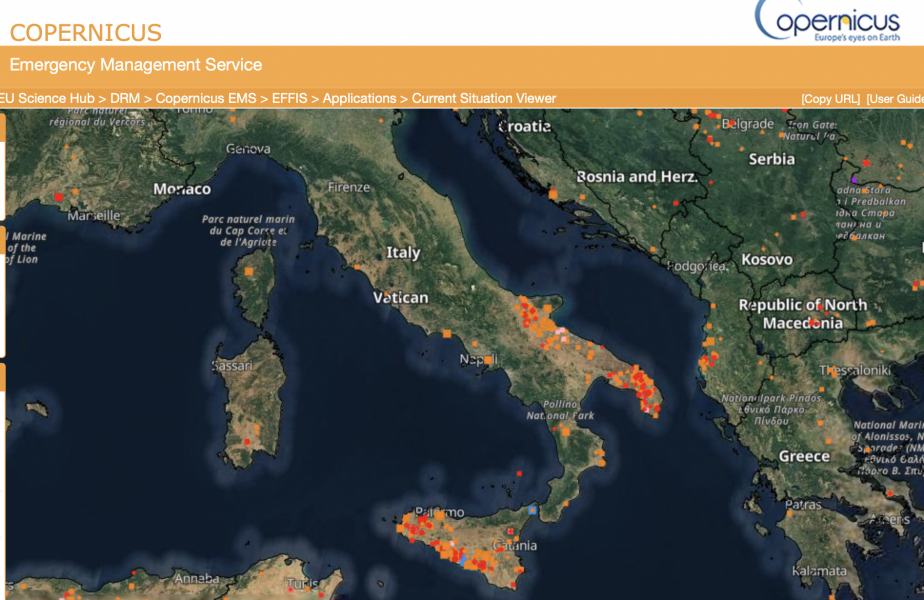Click the Thessaloniki city label
The image size is (924, 600).
855,370
